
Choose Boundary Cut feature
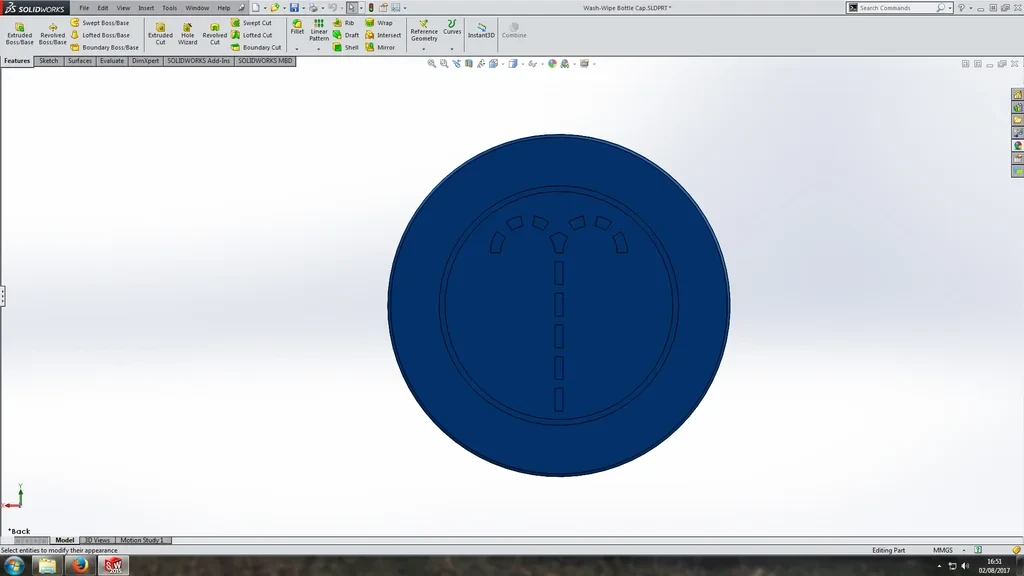(x=256, y=48)
